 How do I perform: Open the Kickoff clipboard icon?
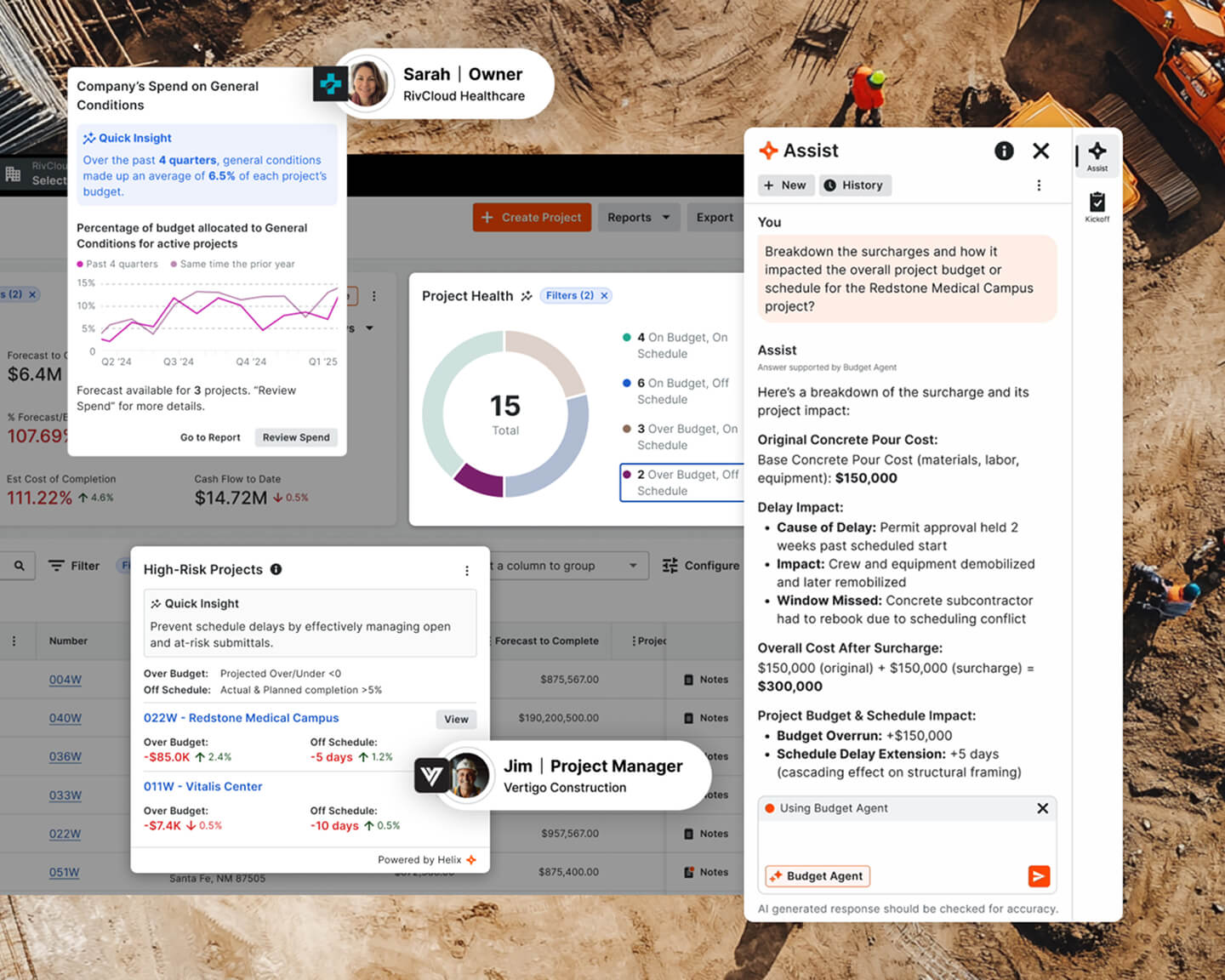(x=1097, y=207)
